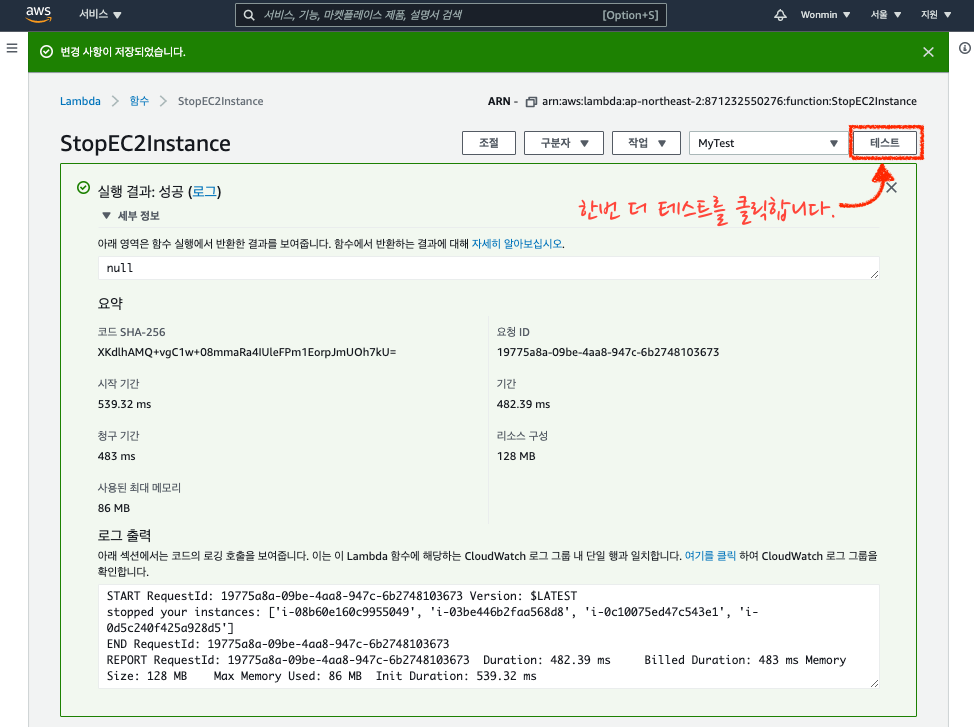Dismiss the green saved-changes banner
The image size is (974, 727).
(x=928, y=52)
